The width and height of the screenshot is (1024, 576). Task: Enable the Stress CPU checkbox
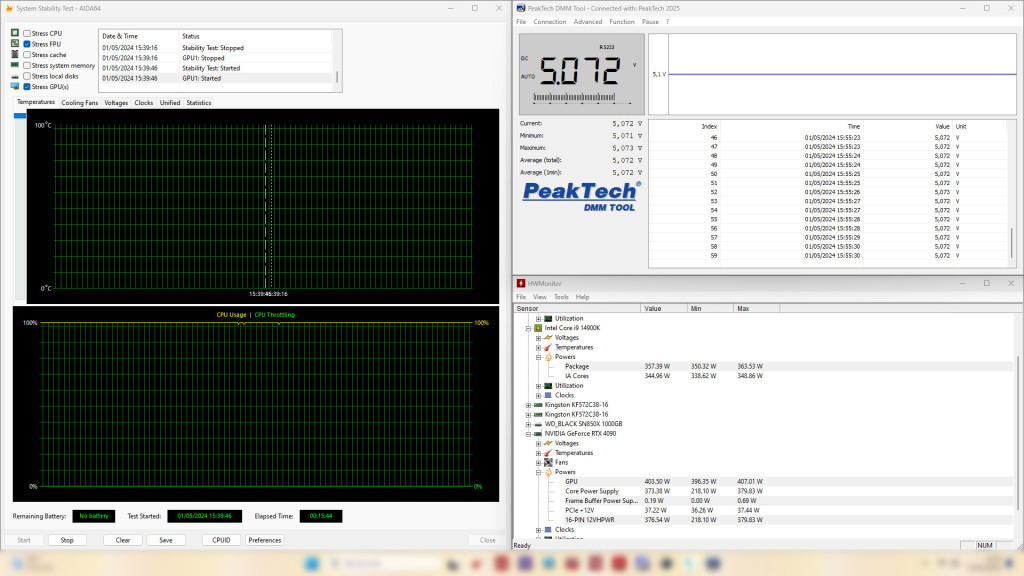coord(27,33)
